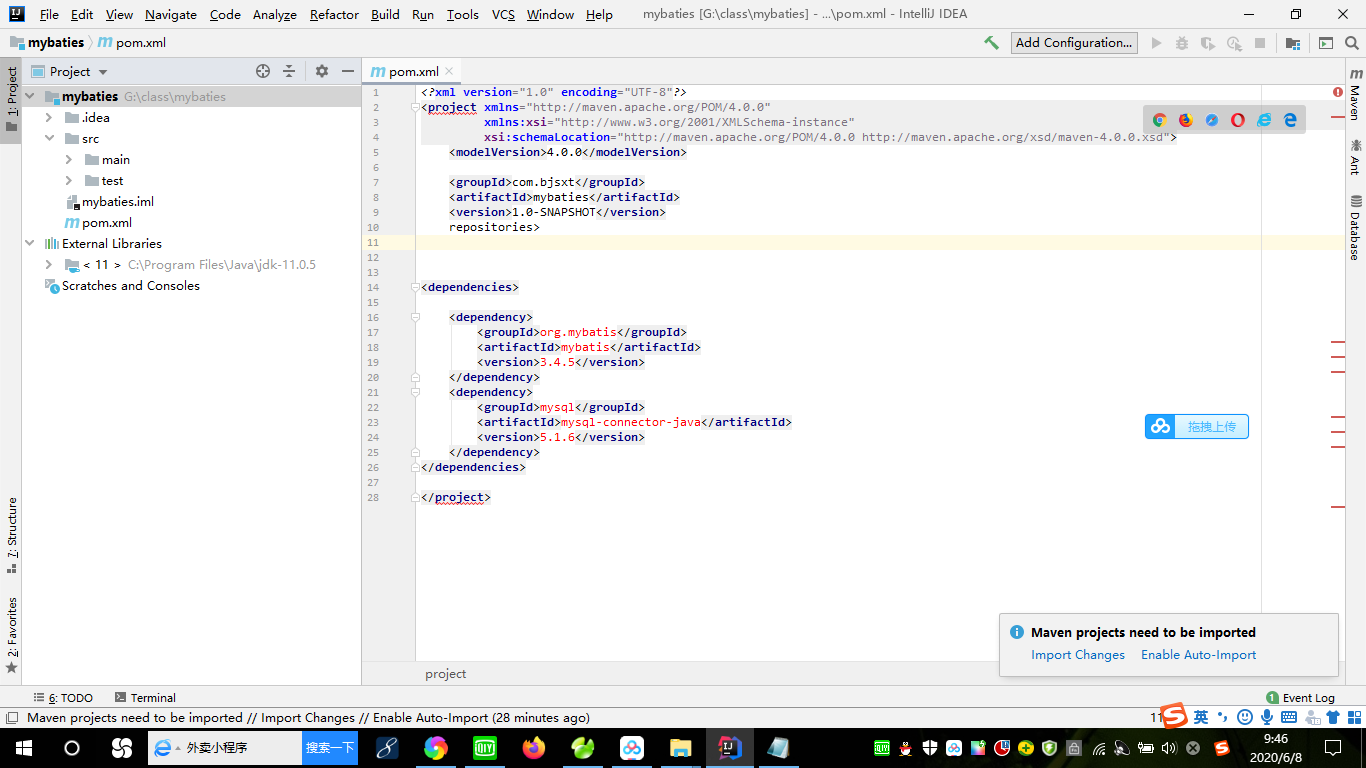Click the Stop square icon in the toolbar

pyautogui.click(x=1260, y=43)
